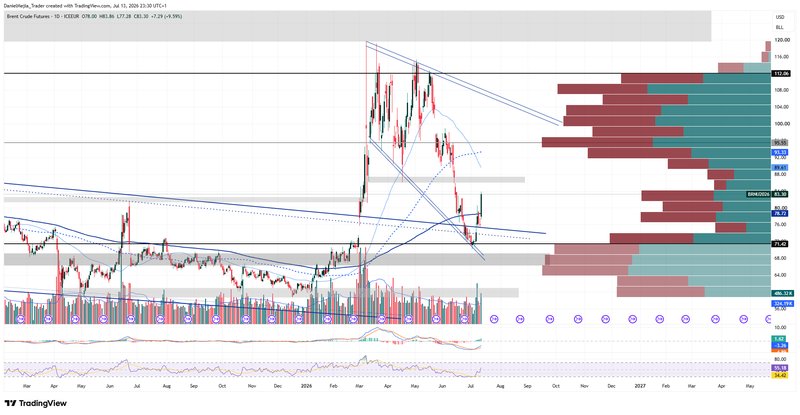
Task: Click the 71.42 support line label
Action: coord(780,244)
